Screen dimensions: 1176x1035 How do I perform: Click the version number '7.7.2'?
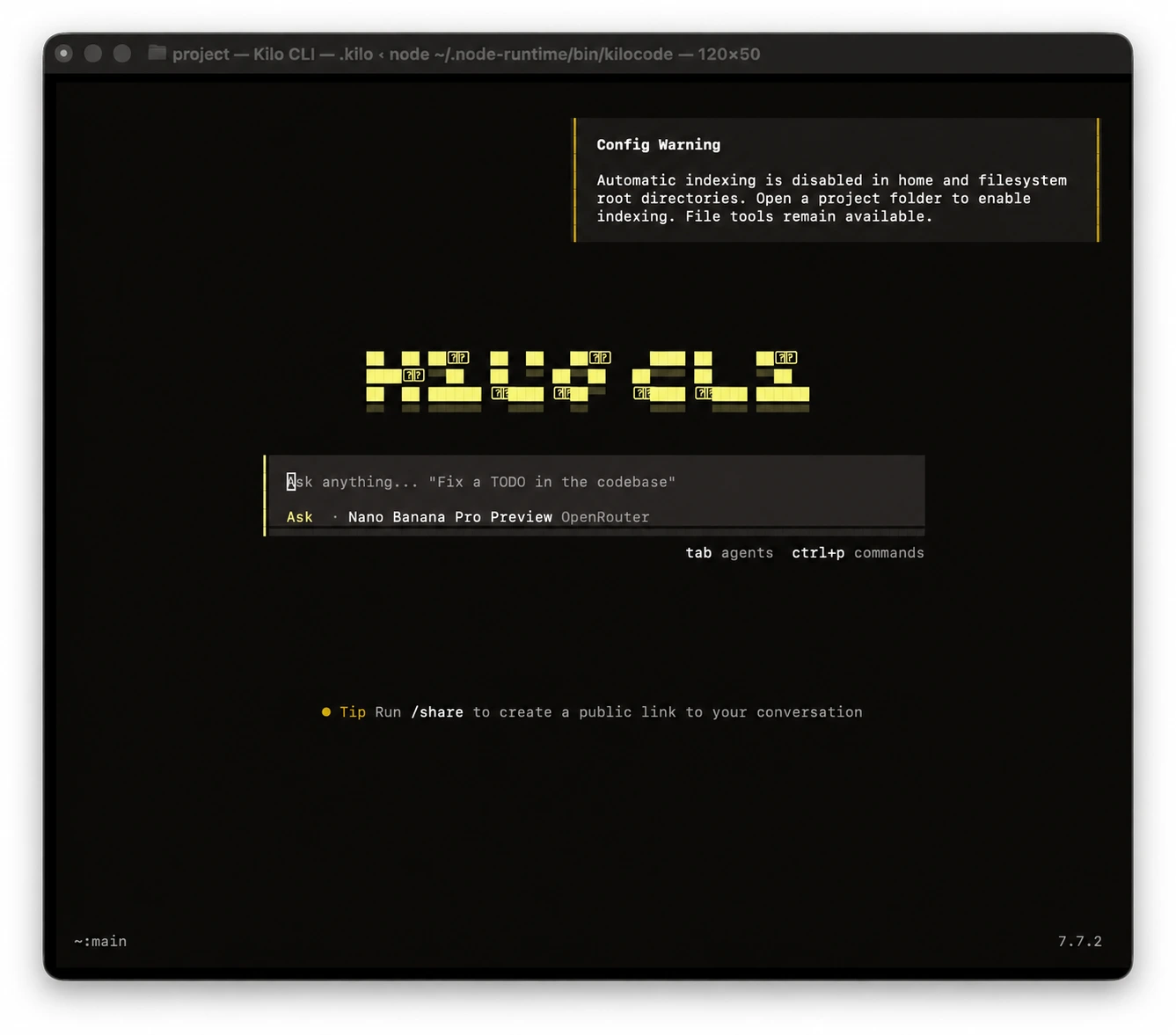1079,941
